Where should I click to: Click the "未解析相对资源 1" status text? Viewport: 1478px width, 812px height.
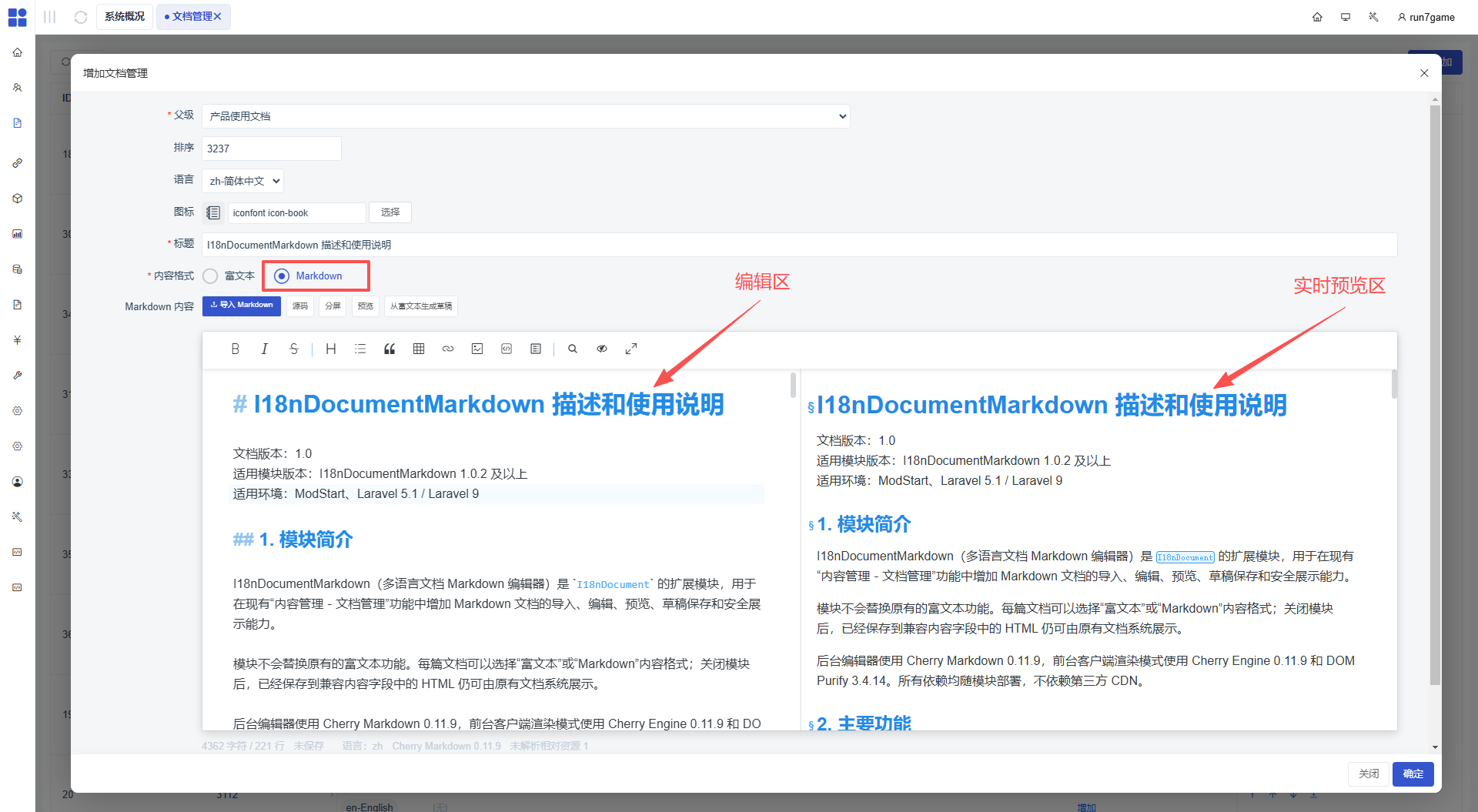coord(549,746)
